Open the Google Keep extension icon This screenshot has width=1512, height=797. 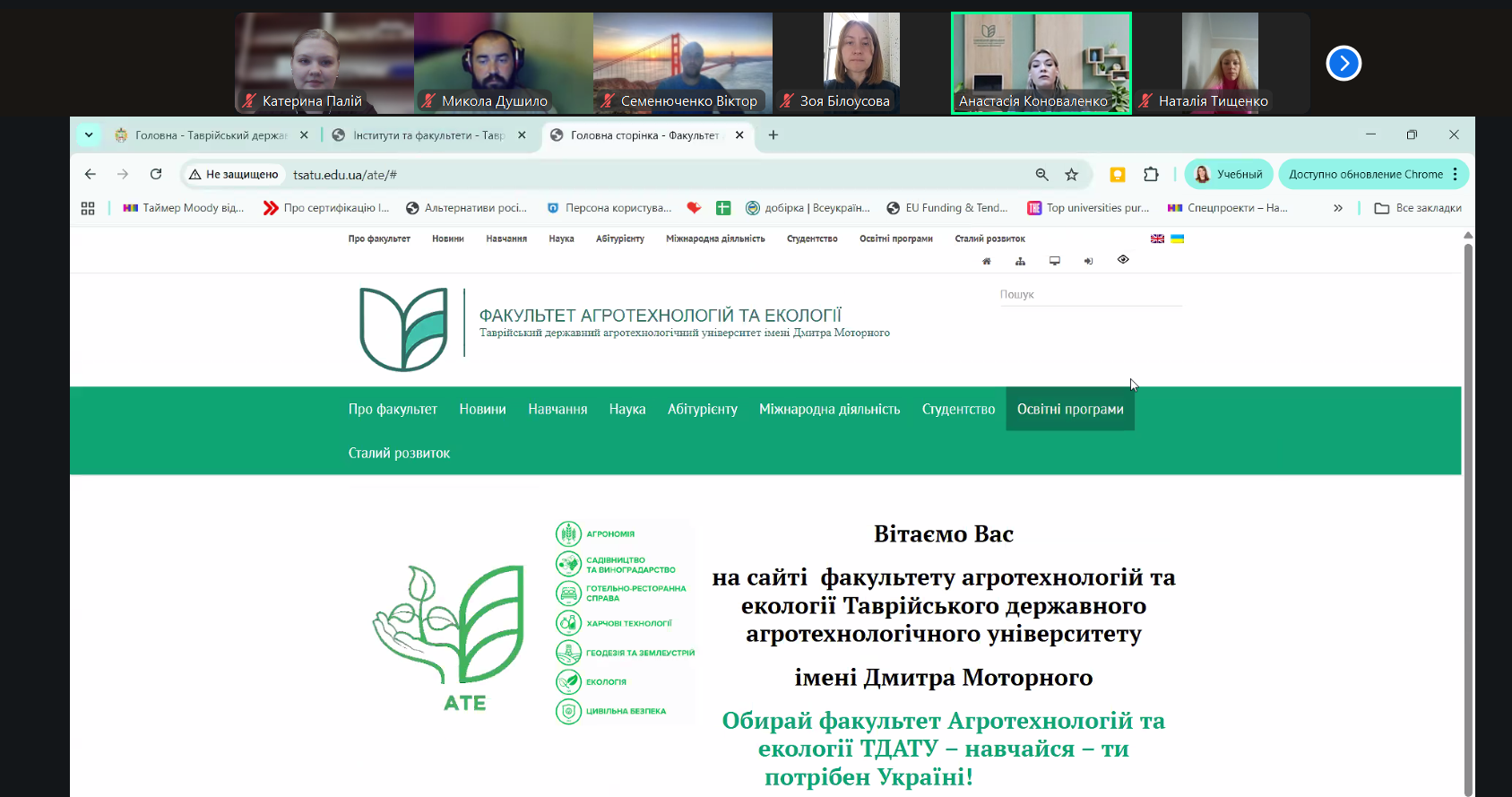tap(1118, 175)
